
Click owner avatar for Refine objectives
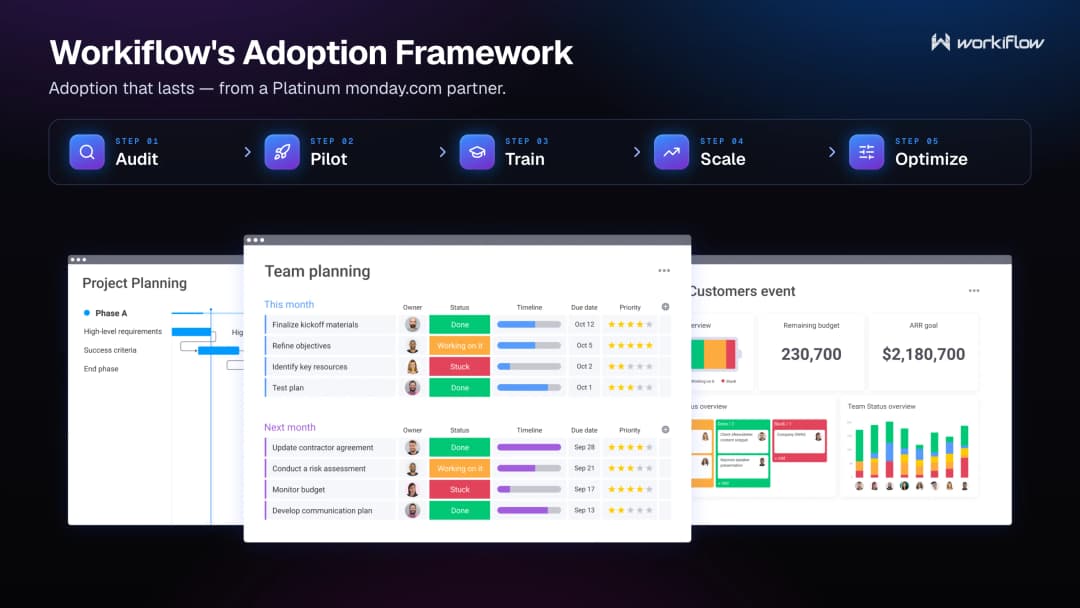[413, 346]
